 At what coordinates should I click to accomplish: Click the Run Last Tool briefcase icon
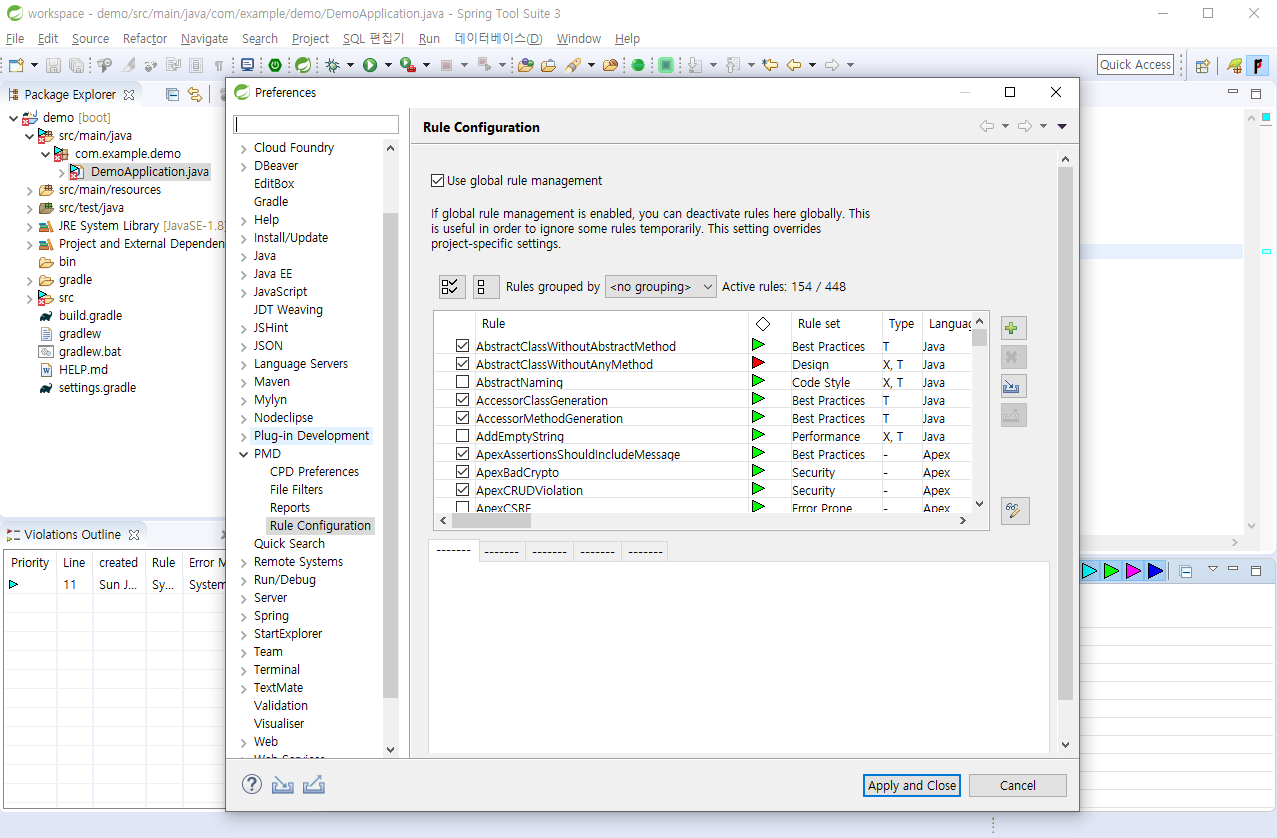407,65
